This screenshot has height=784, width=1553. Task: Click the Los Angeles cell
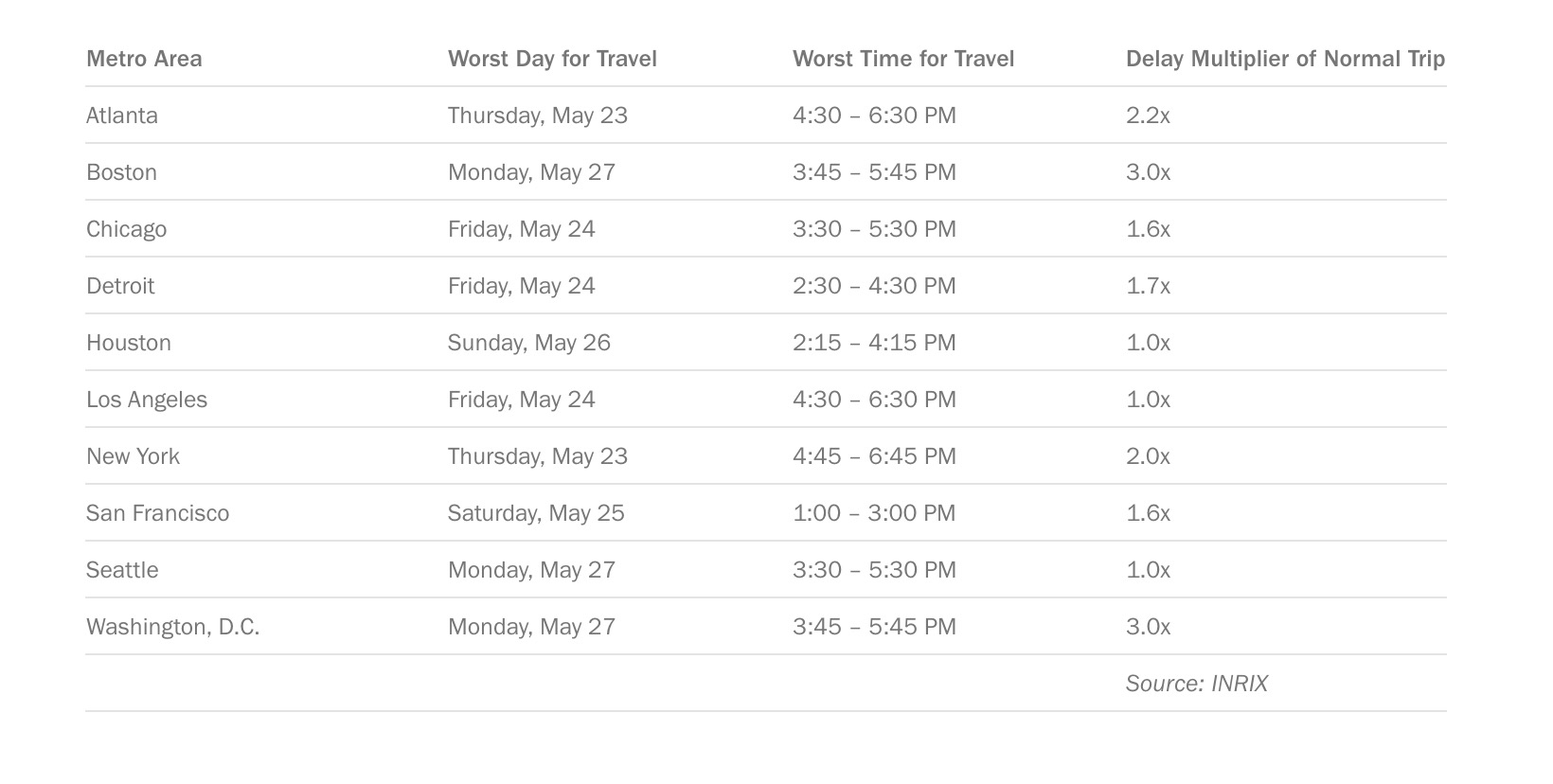tap(147, 400)
